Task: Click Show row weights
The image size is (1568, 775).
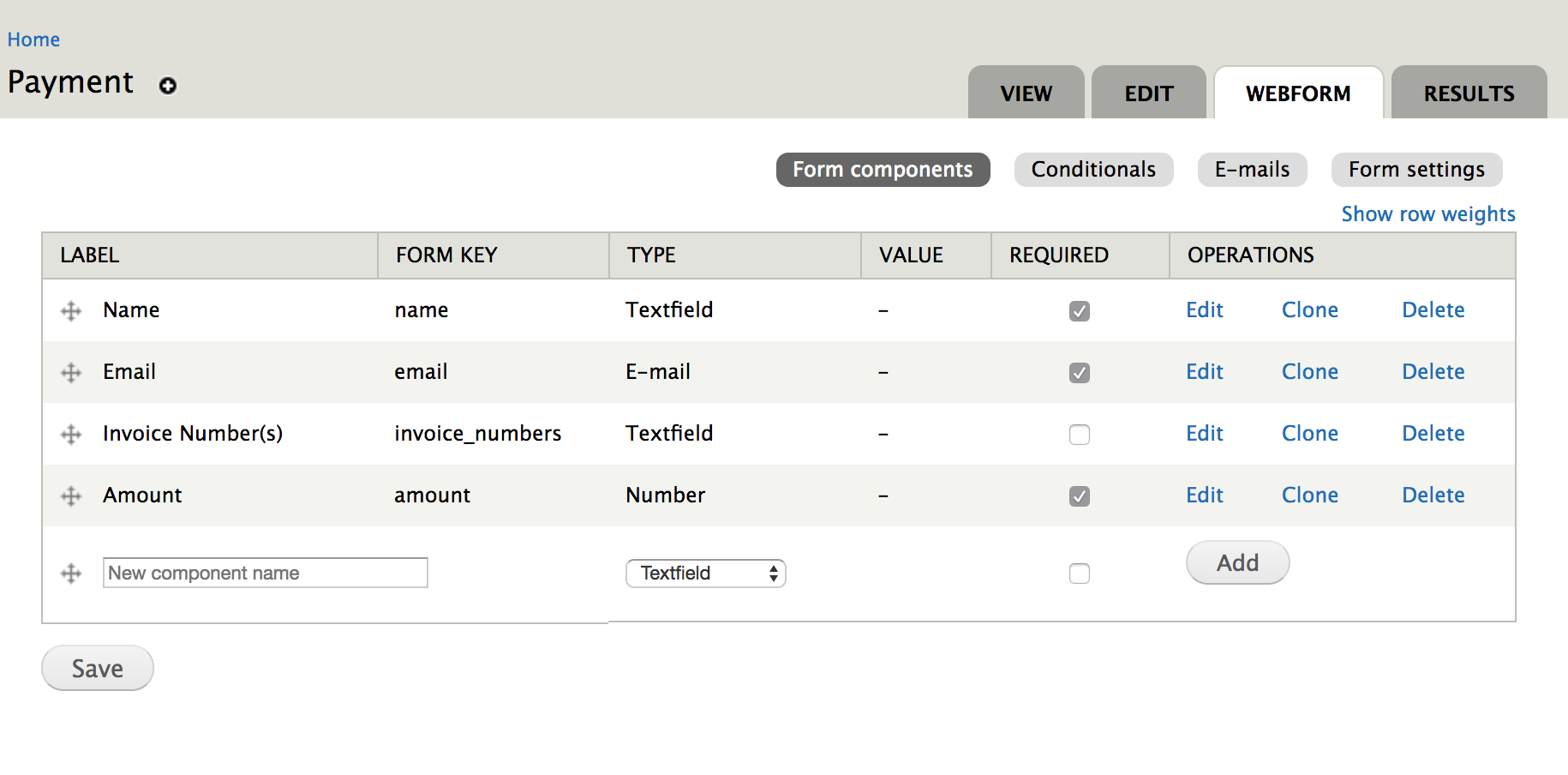Action: tap(1427, 213)
